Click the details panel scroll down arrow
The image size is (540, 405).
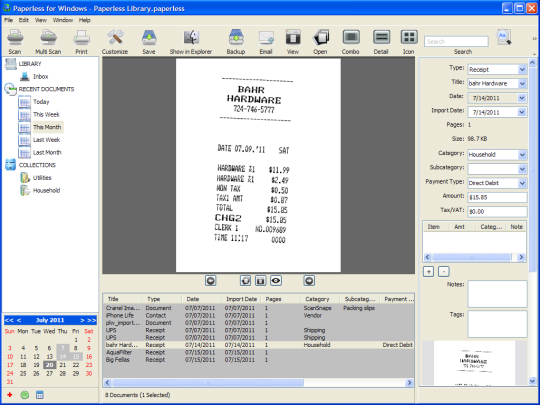(x=532, y=381)
